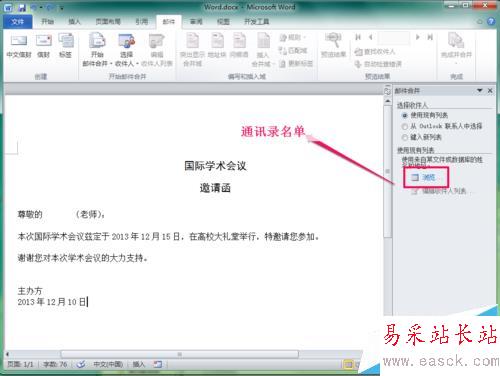Click the Address Block (地址块) icon
Image resolution: width=500 pixels, height=376 pixels.
[x=217, y=46]
